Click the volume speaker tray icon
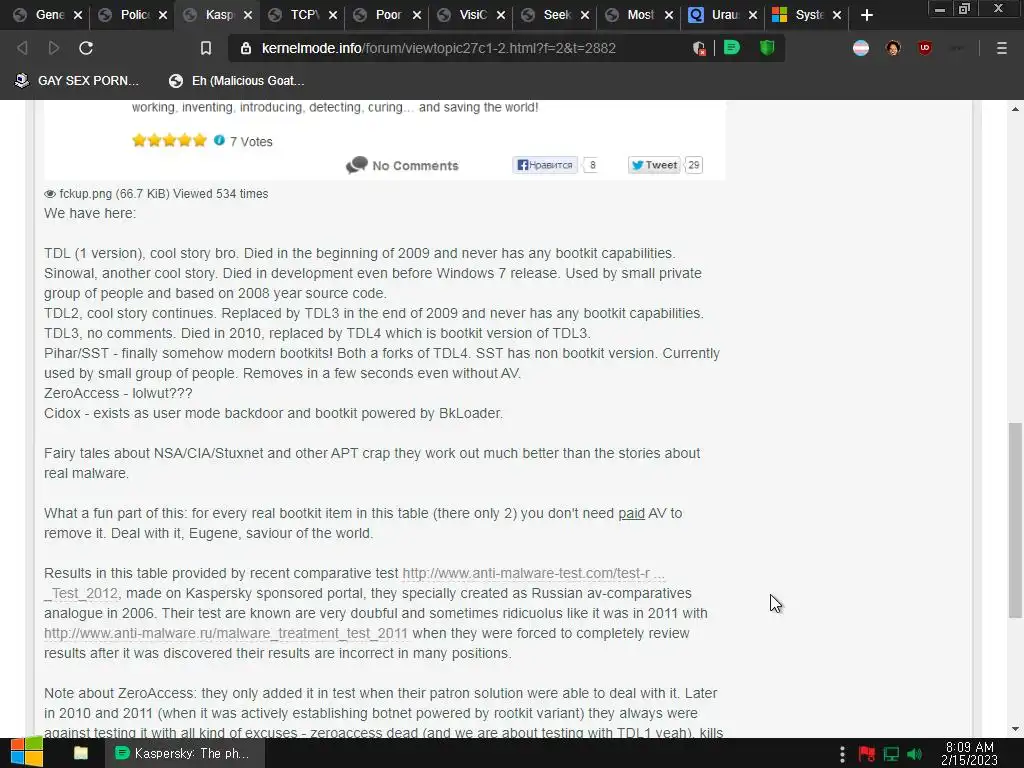Viewport: 1024px width, 768px height. point(915,754)
